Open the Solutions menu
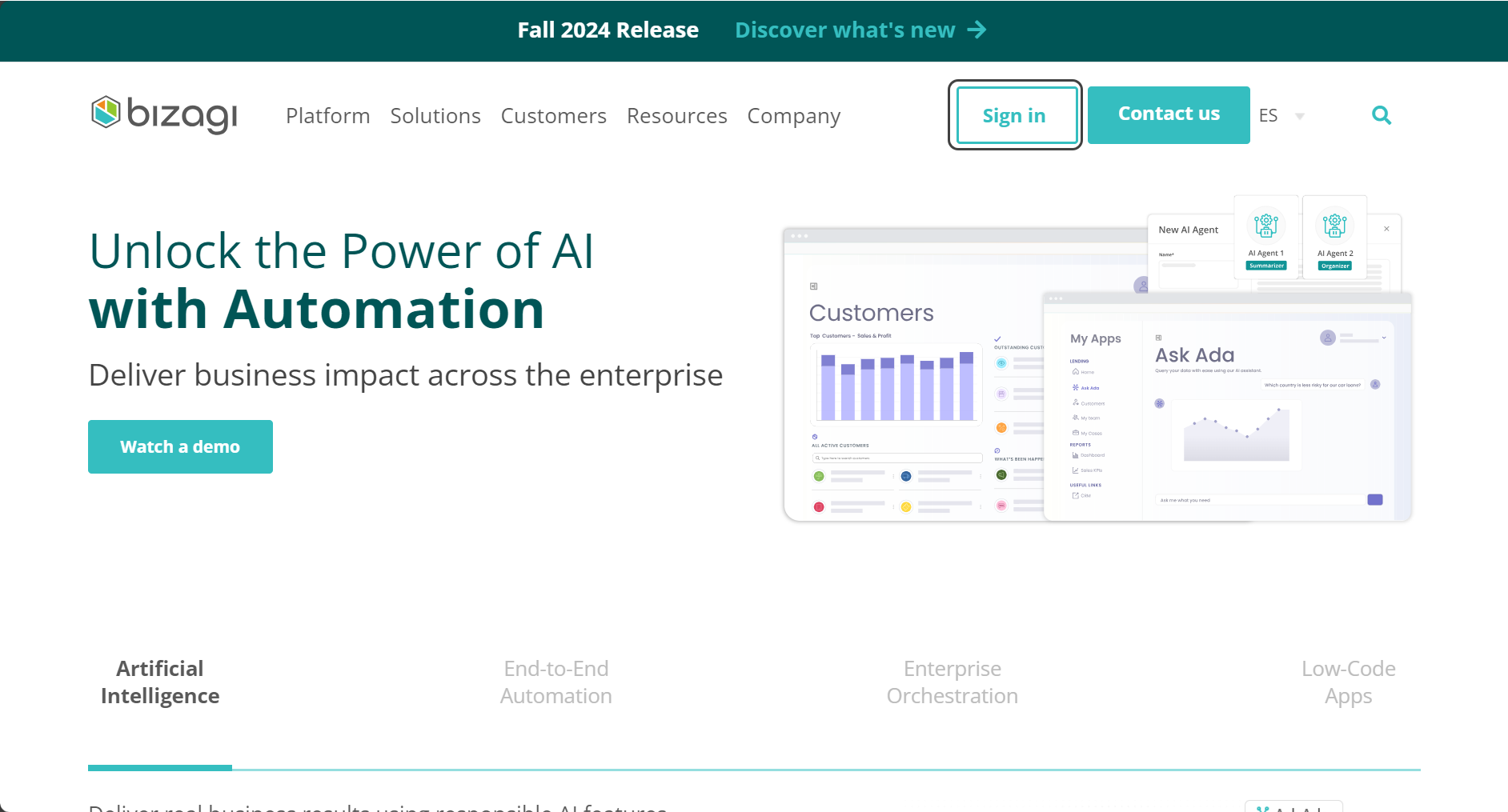This screenshot has width=1508, height=812. pos(435,116)
